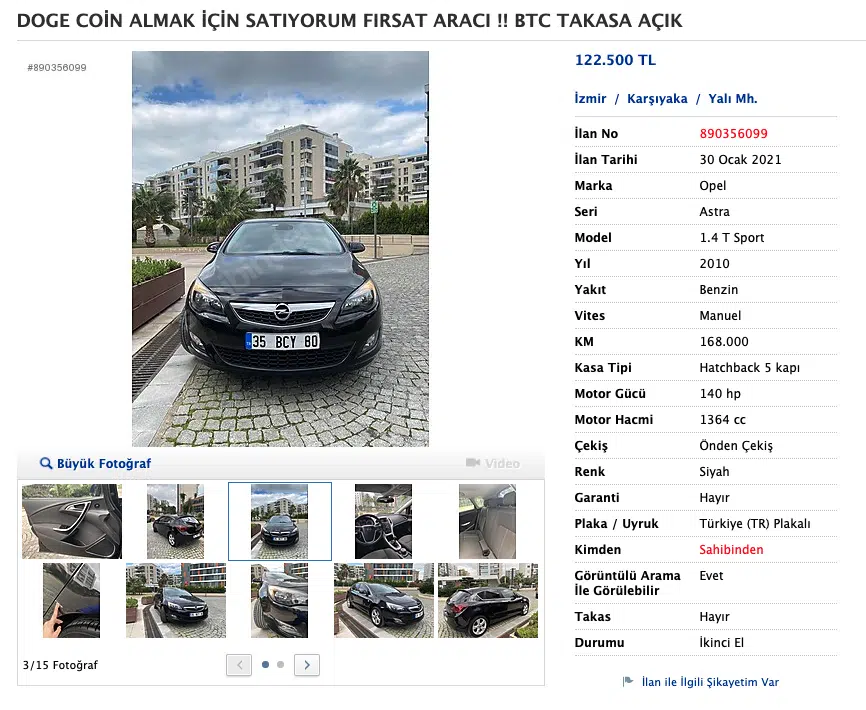
Task: Select the door interior panel thumbnail
Action: pos(72,521)
